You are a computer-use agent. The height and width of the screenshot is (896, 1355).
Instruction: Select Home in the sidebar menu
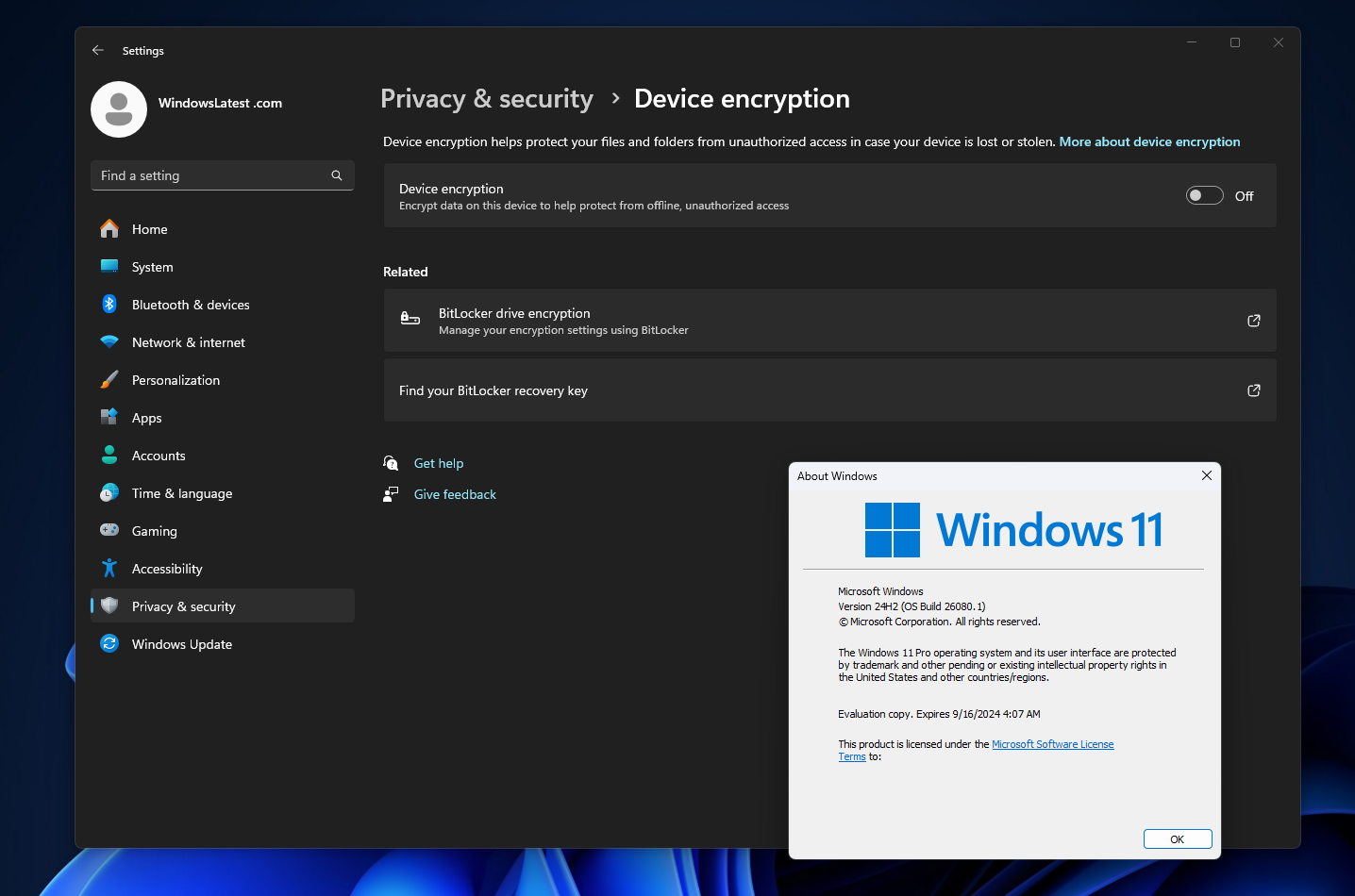point(148,228)
